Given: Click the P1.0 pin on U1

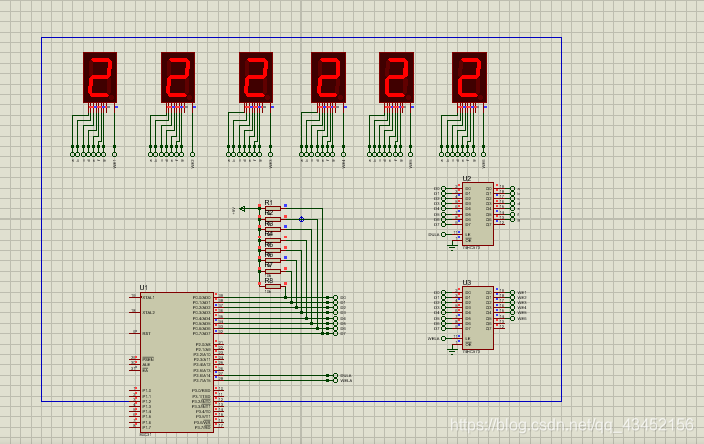Looking at the screenshot, I should point(135,390).
